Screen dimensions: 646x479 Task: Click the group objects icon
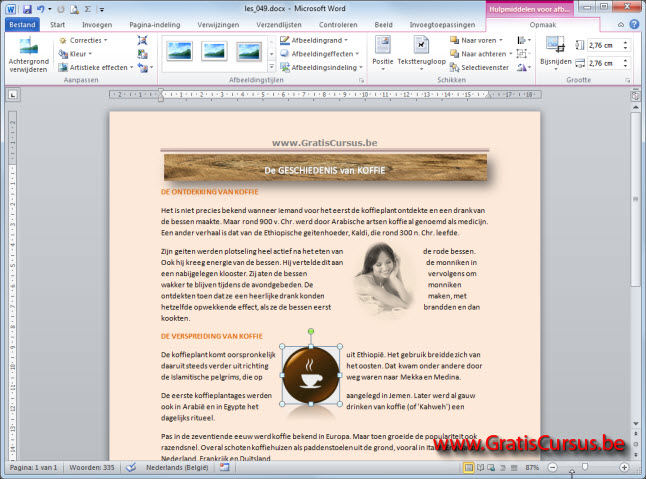point(522,54)
